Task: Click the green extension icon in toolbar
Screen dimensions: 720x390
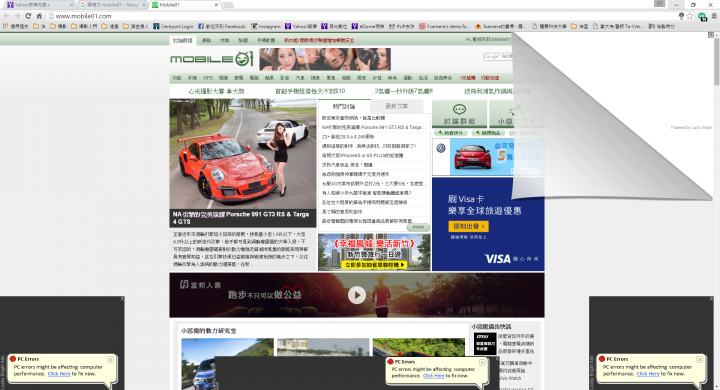Action: coord(702,17)
